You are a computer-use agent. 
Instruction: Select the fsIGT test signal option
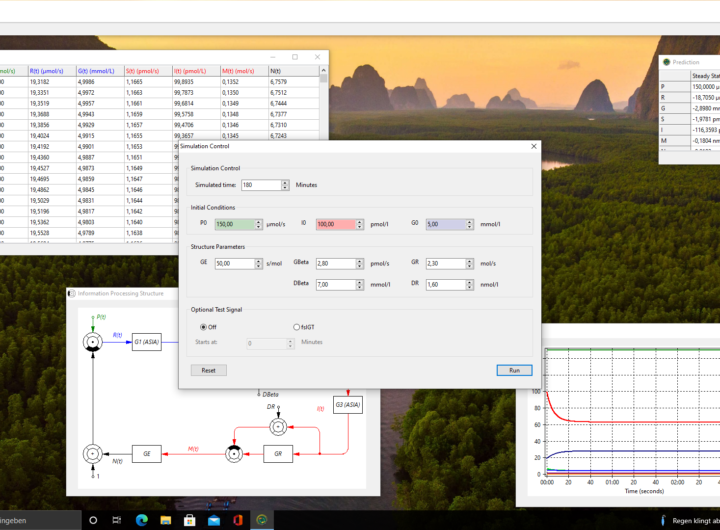(x=297, y=327)
